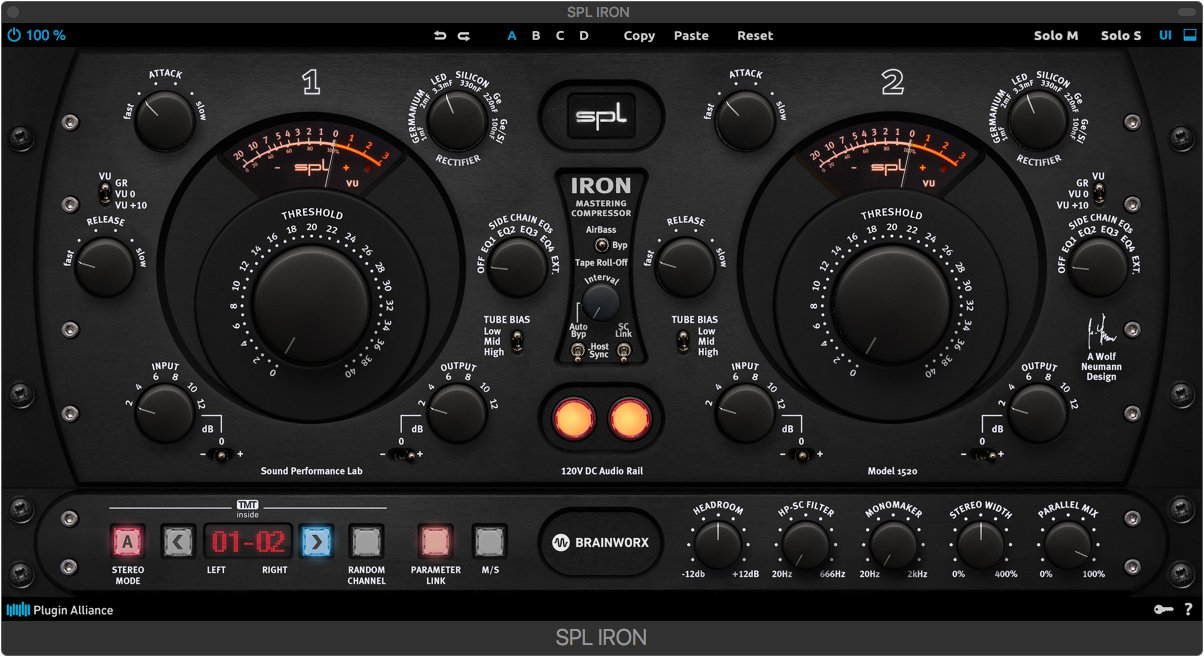This screenshot has height=657, width=1204.
Task: Select preset slot D
Action: [584, 36]
